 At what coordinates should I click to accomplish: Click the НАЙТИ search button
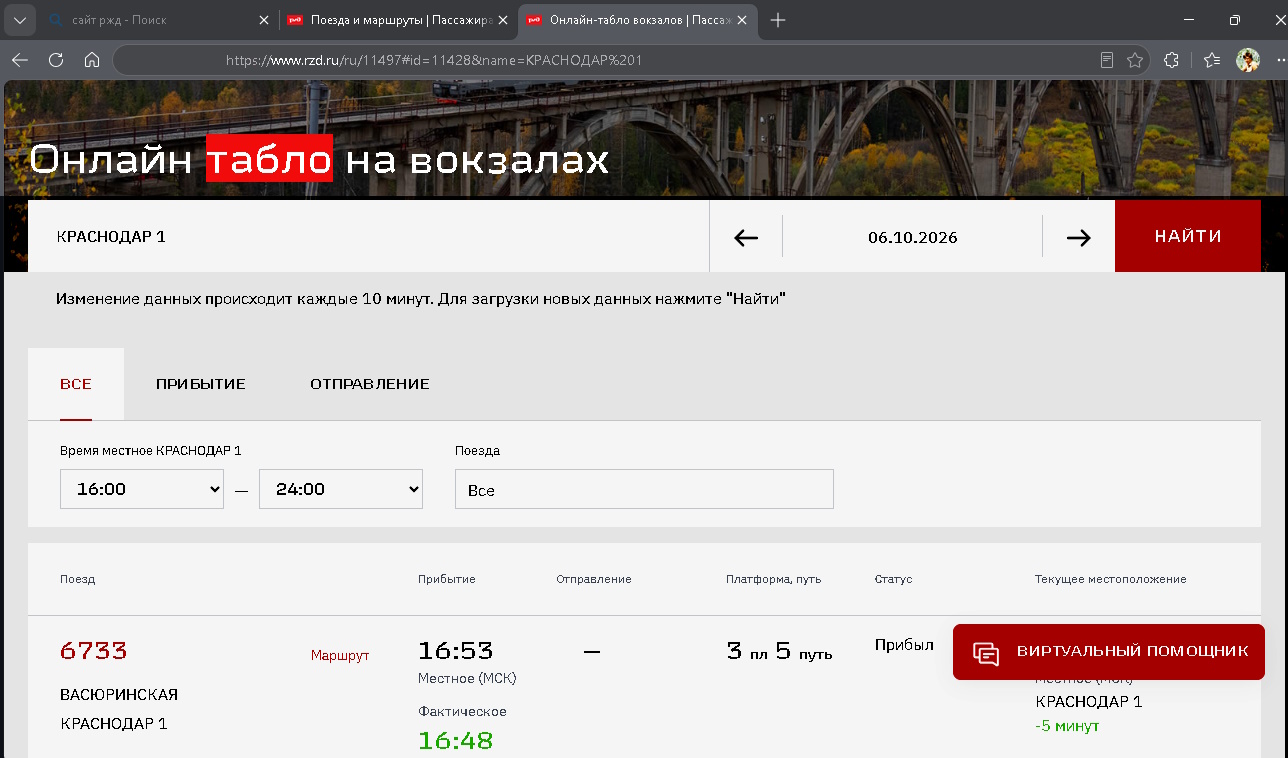(x=1188, y=236)
